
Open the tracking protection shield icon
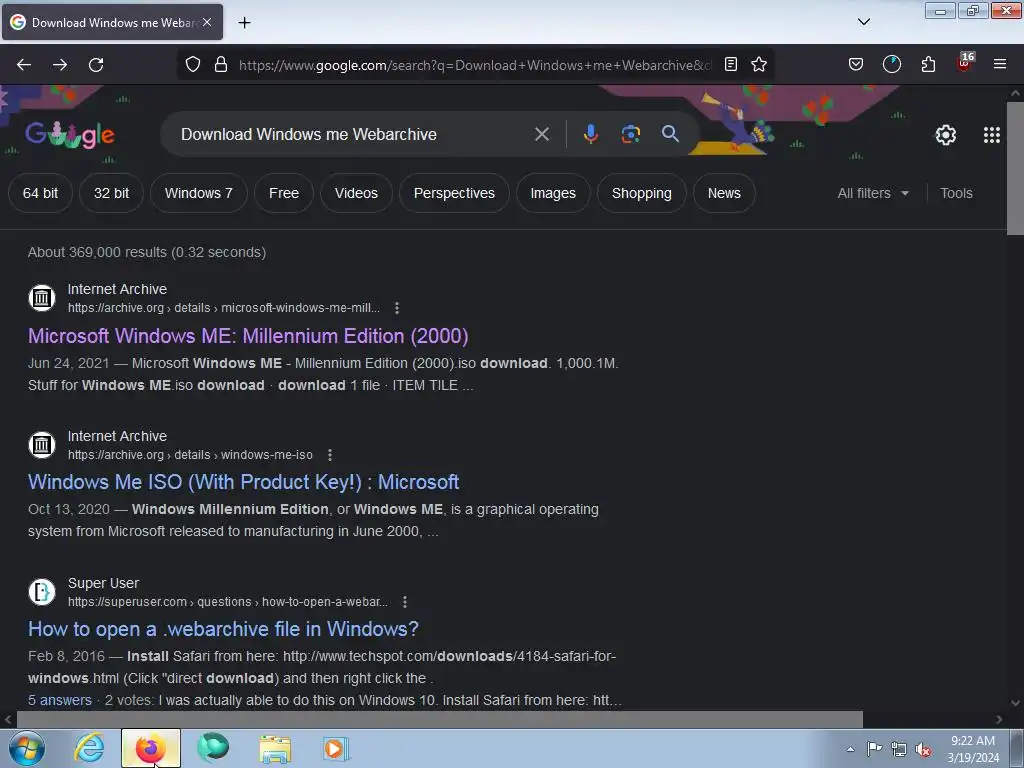(193, 65)
